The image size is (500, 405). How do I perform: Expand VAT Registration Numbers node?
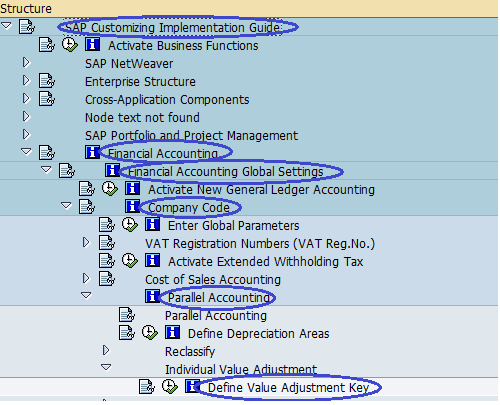click(x=86, y=242)
